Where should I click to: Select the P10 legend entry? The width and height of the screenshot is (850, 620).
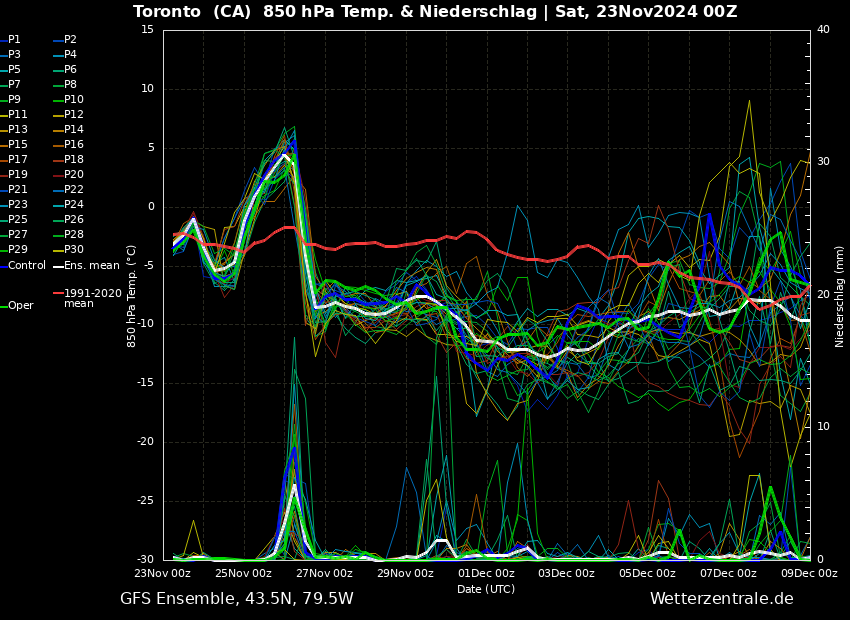point(74,100)
